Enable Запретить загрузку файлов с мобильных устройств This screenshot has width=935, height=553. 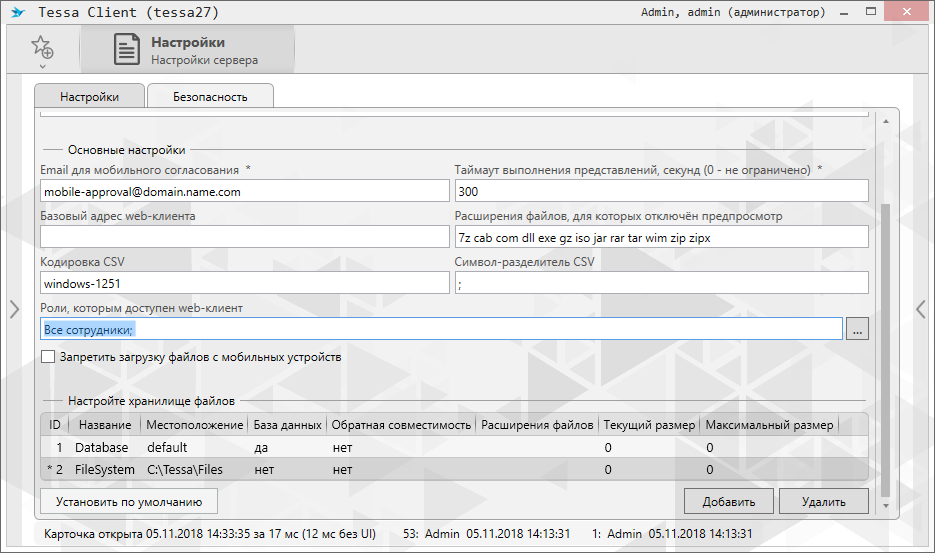[48, 357]
